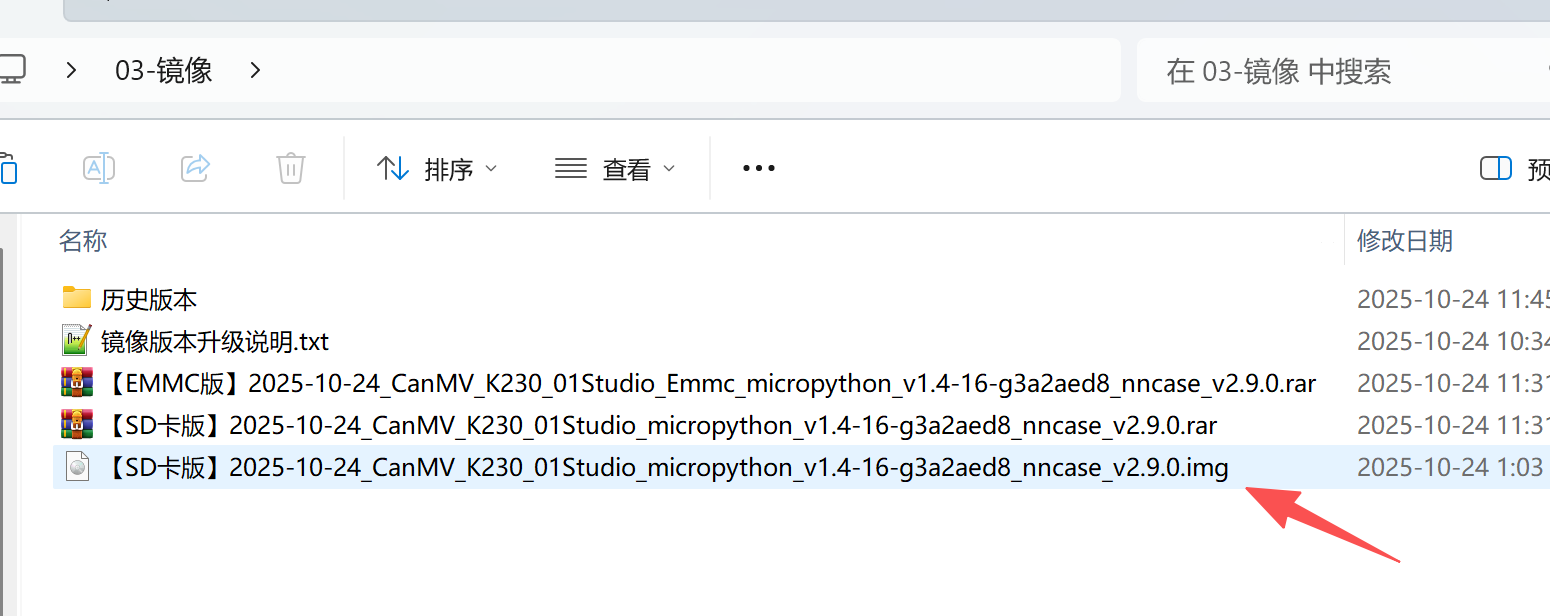This screenshot has width=1550, height=616.
Task: Click the WinRAR icon of the EMMC版 archive
Action: click(x=77, y=383)
